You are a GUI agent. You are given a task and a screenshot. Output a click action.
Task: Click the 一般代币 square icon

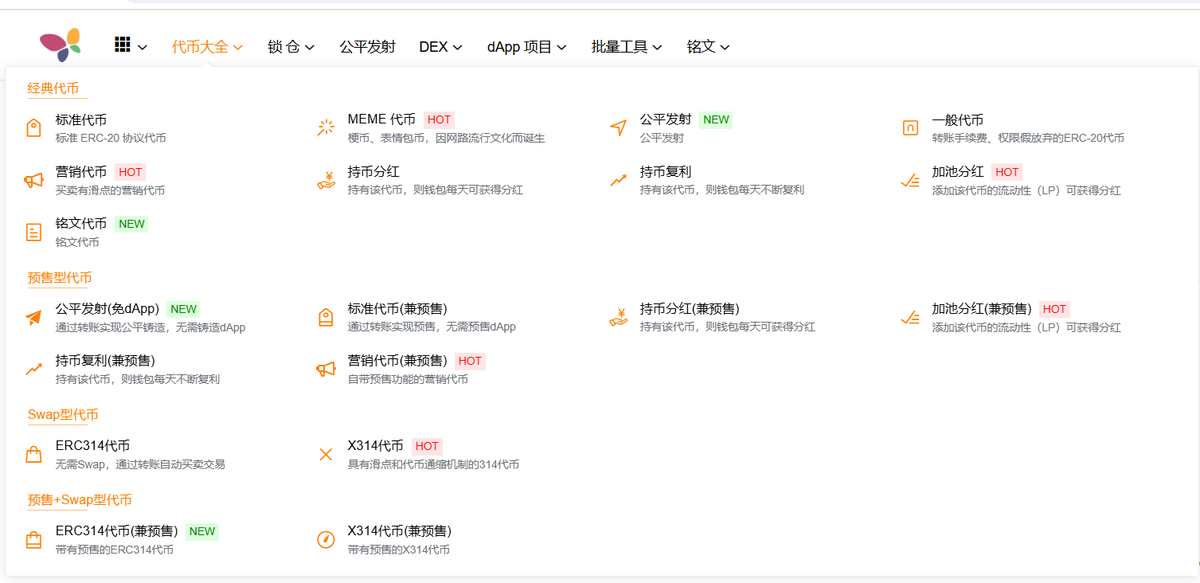[x=910, y=128]
